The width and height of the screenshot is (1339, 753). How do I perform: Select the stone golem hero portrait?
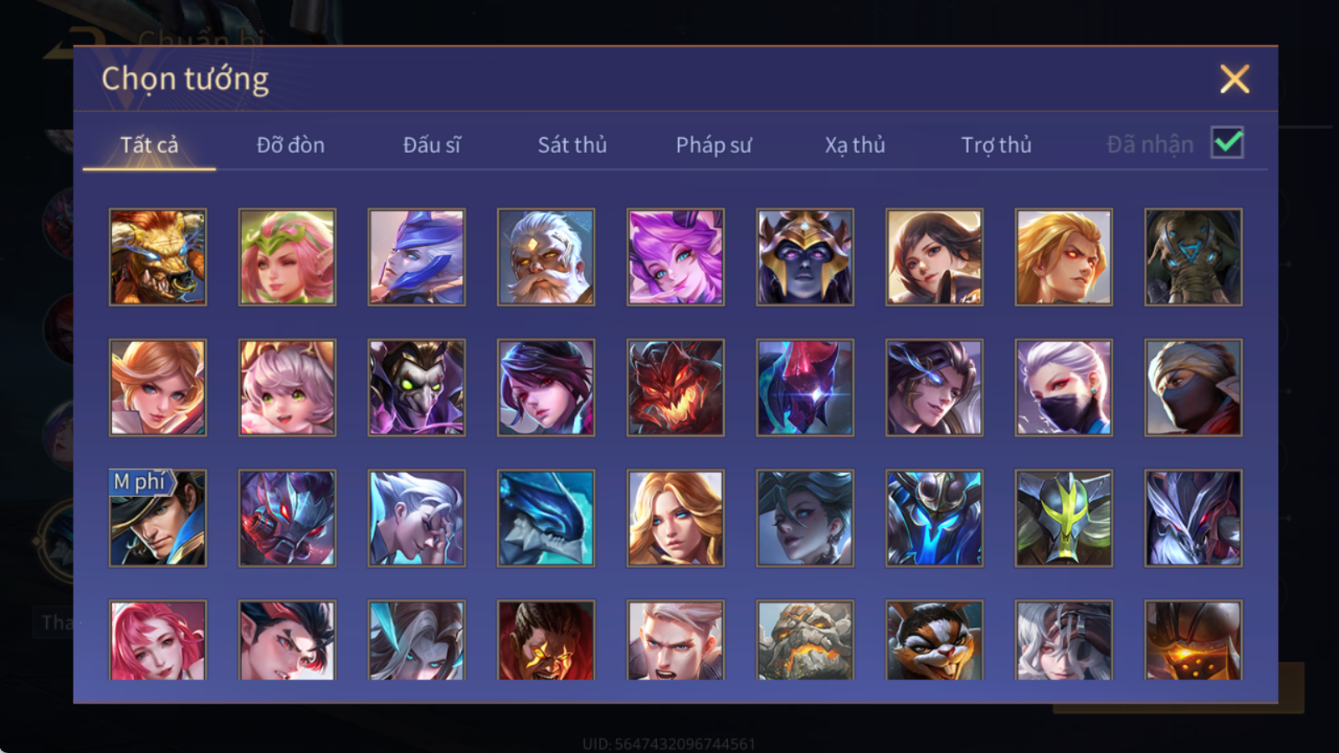(x=805, y=640)
